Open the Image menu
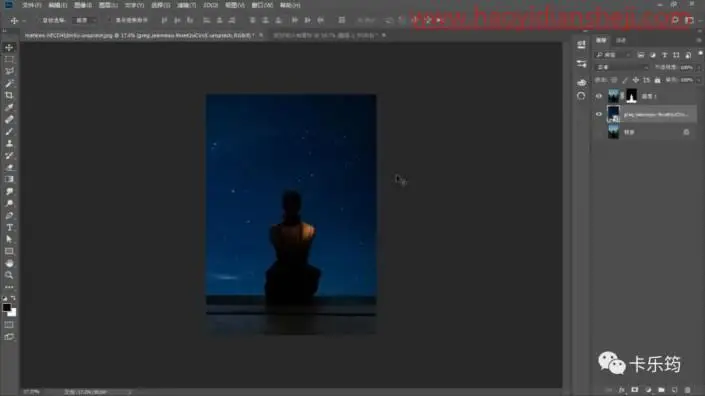705x396 pixels. click(83, 5)
